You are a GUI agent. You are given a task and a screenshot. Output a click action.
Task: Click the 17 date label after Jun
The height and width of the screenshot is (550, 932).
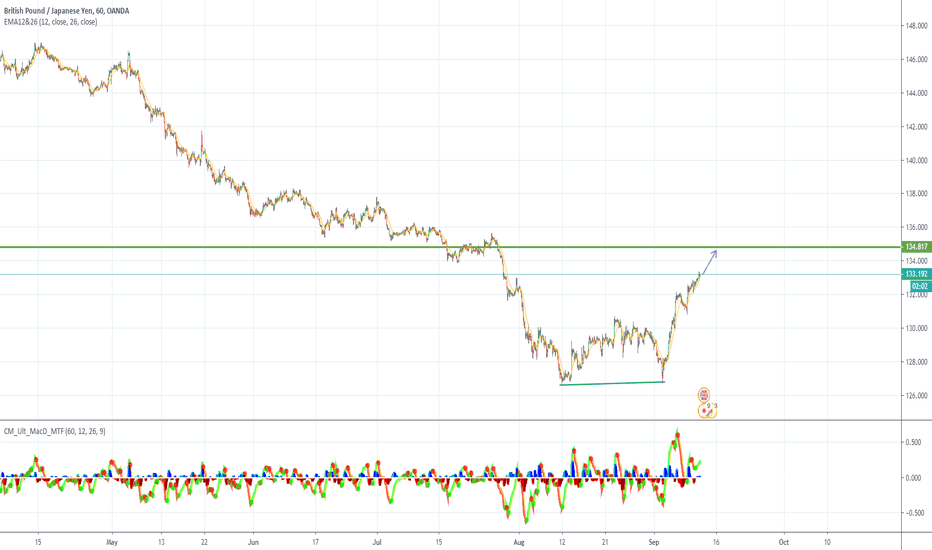pyautogui.click(x=315, y=542)
